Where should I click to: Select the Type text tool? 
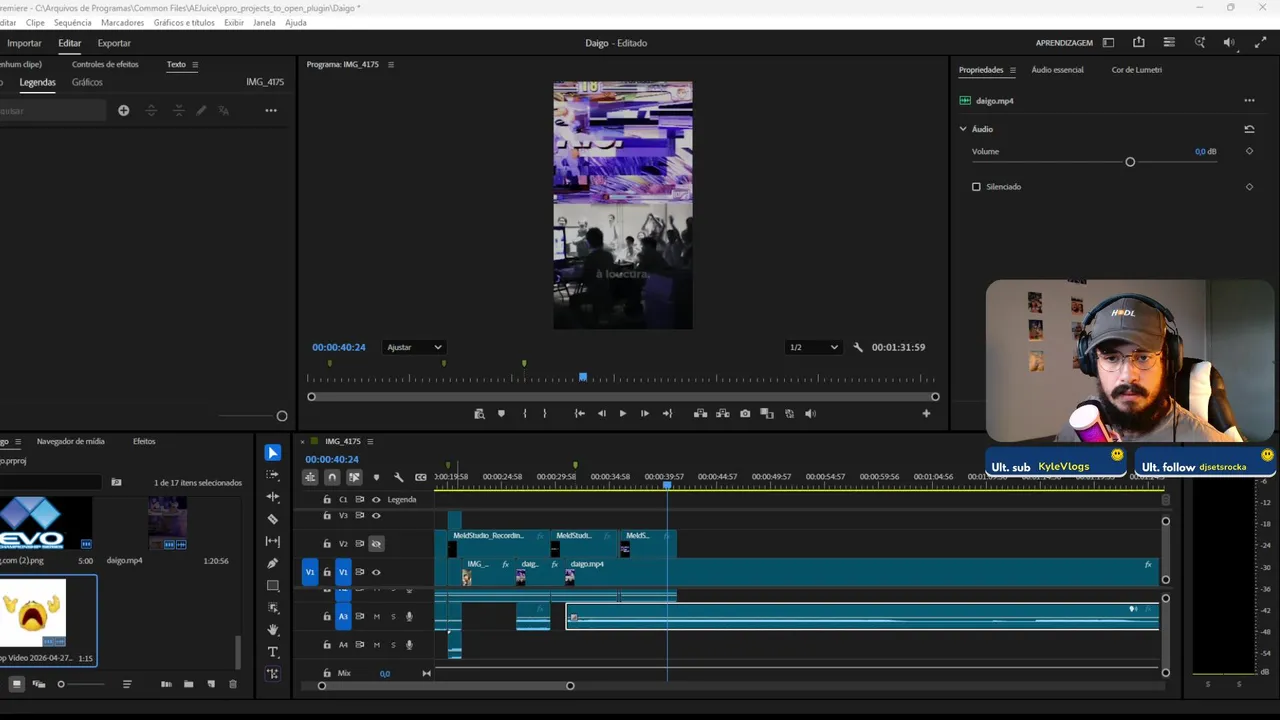(x=273, y=652)
